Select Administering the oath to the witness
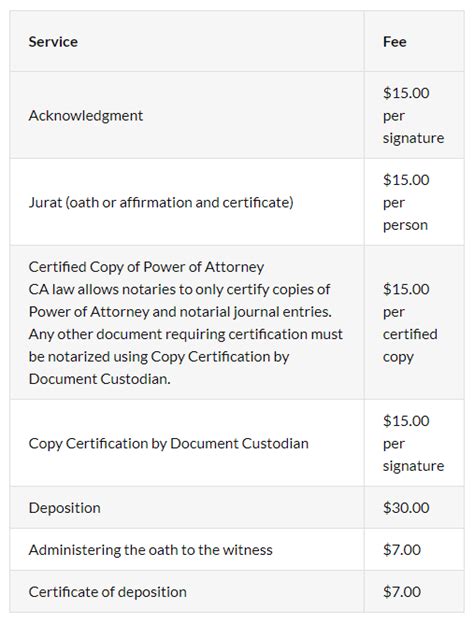474x624 pixels. point(150,550)
